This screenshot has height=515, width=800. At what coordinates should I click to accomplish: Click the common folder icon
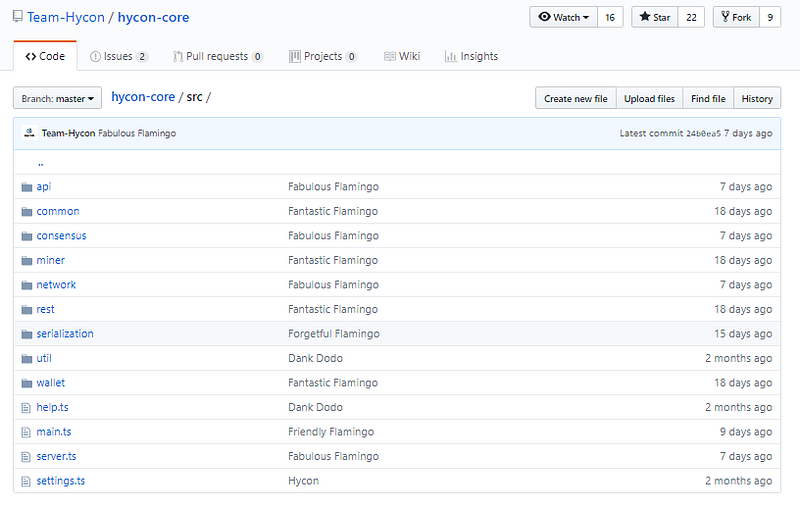click(x=27, y=212)
